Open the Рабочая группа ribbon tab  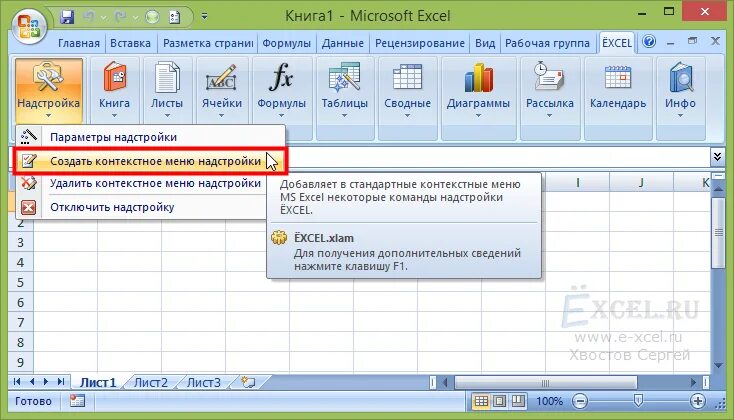click(x=547, y=43)
